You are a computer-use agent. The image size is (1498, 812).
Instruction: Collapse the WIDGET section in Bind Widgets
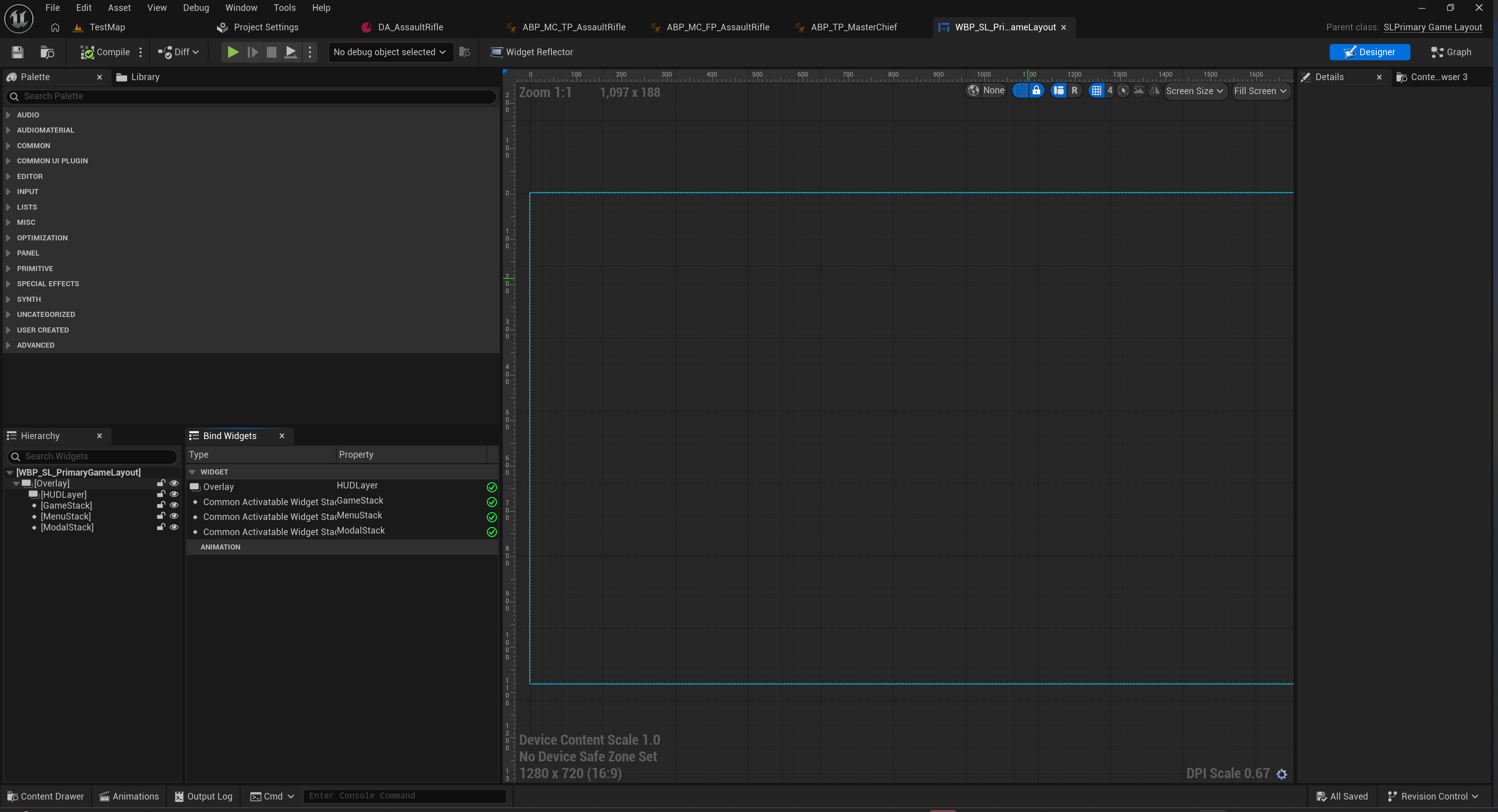point(192,472)
